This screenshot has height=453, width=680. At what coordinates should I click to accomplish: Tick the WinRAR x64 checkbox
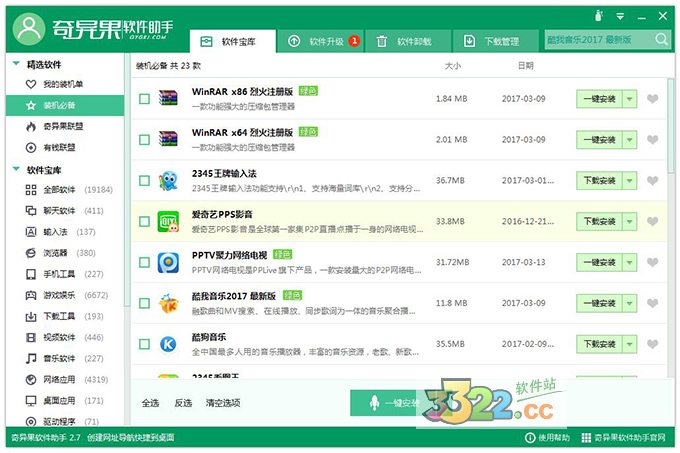tap(144, 140)
